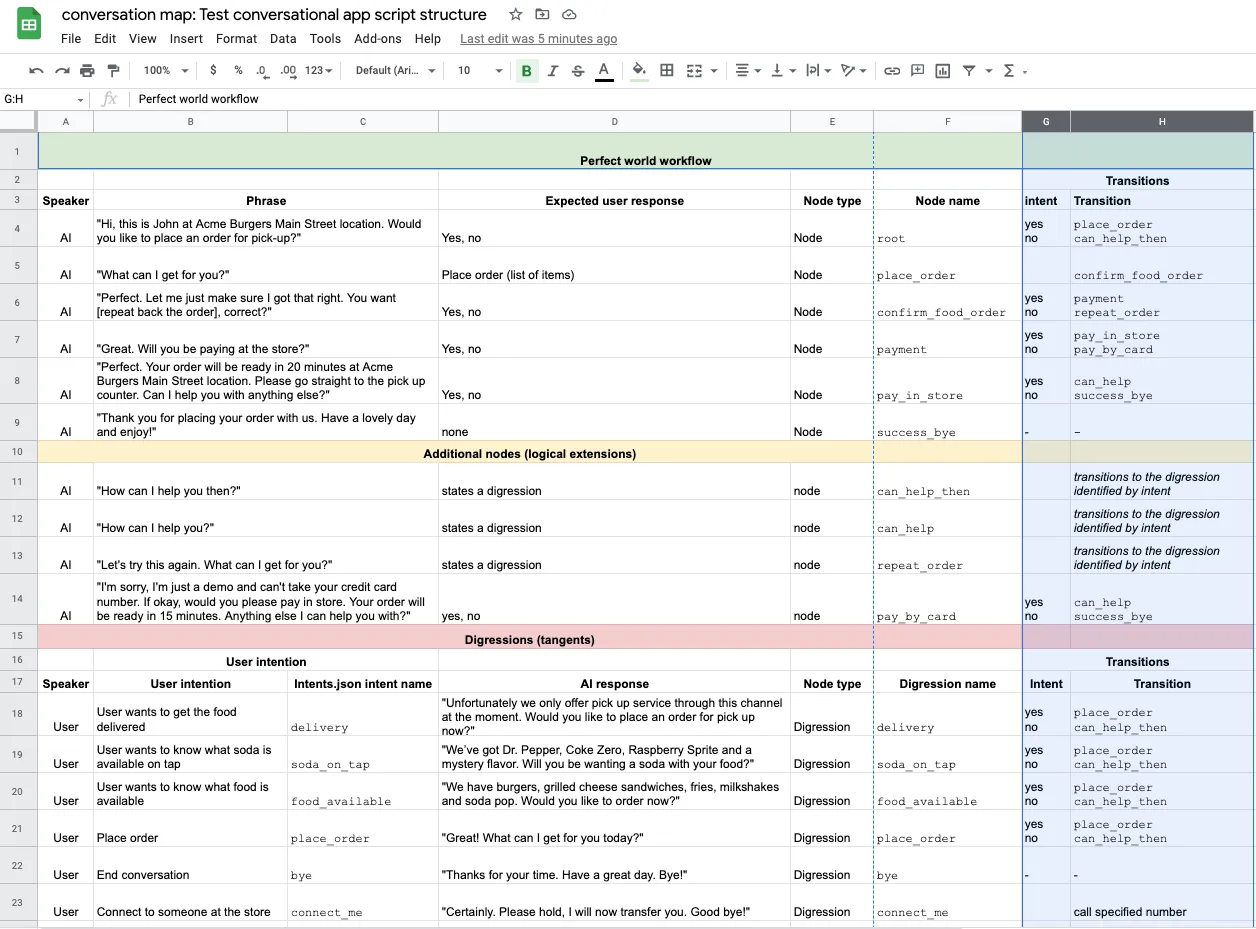The image size is (1256, 929).
Task: Select the cell 'Additional nodes (logical extensions)'
Action: click(529, 453)
